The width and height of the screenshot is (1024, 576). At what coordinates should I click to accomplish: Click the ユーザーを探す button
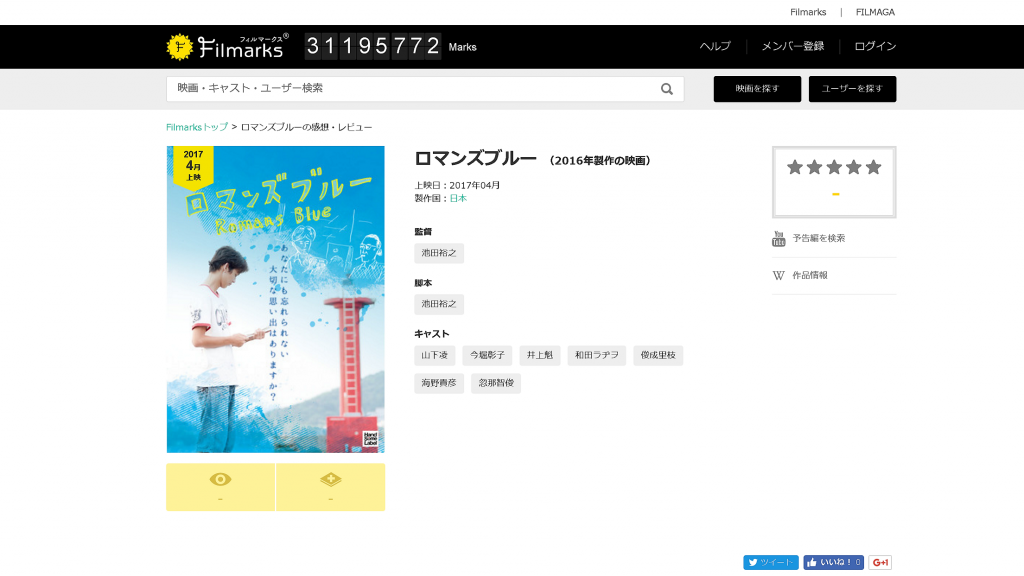tap(852, 89)
